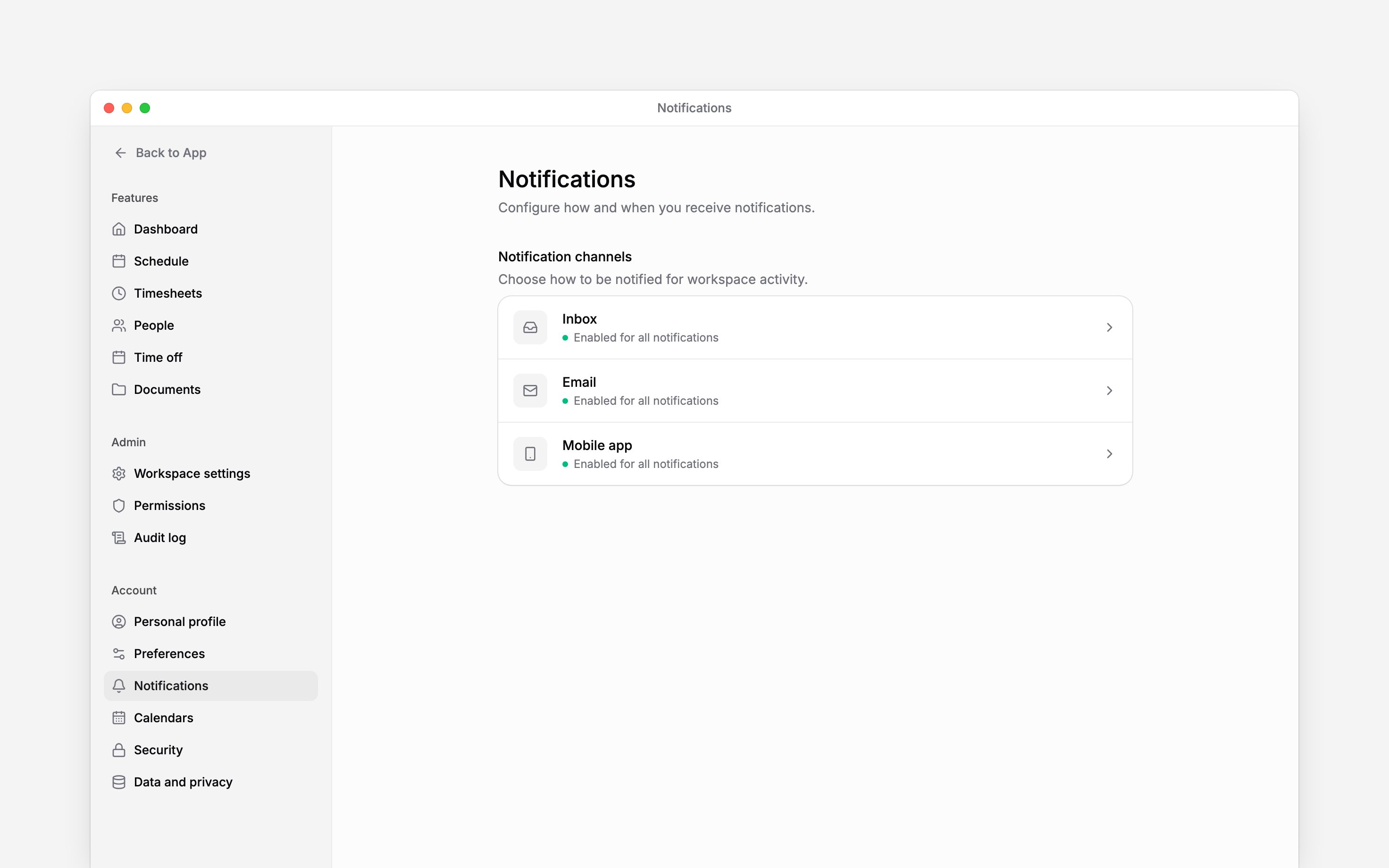Select Calendars label in sidebar
The image size is (1389, 868).
[x=164, y=718]
